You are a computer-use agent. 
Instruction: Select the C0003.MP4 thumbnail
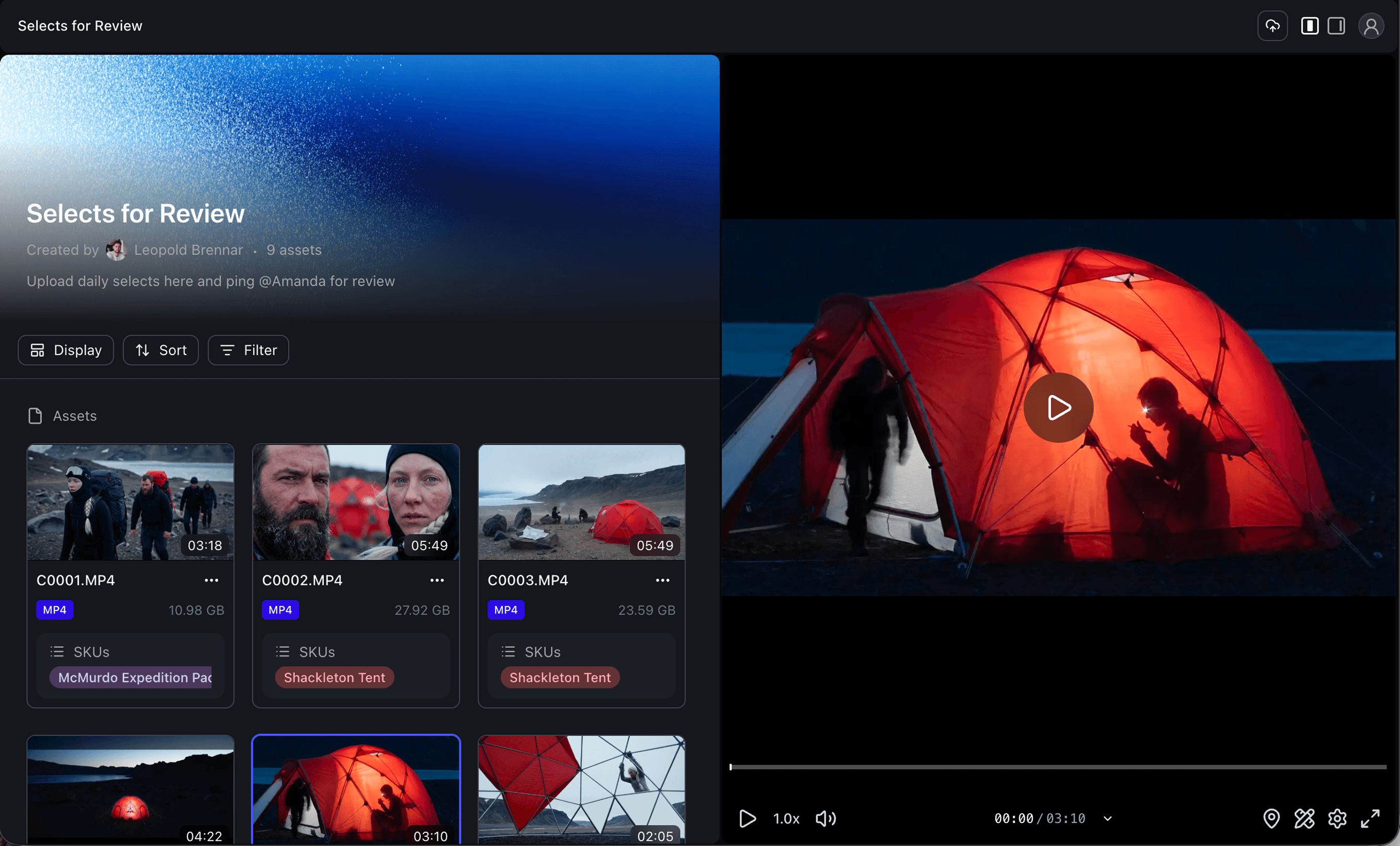pos(581,502)
